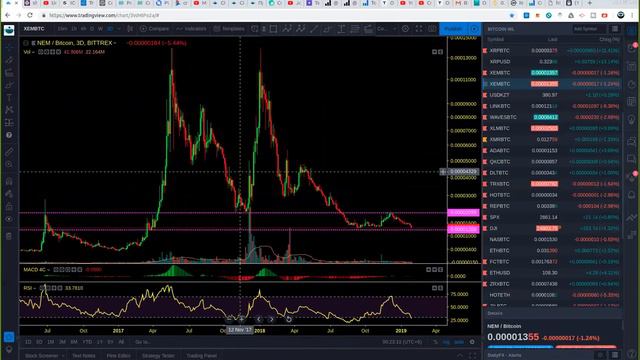Set the date range to YTD
Viewport: 640px width, 360px height.
[87, 342]
